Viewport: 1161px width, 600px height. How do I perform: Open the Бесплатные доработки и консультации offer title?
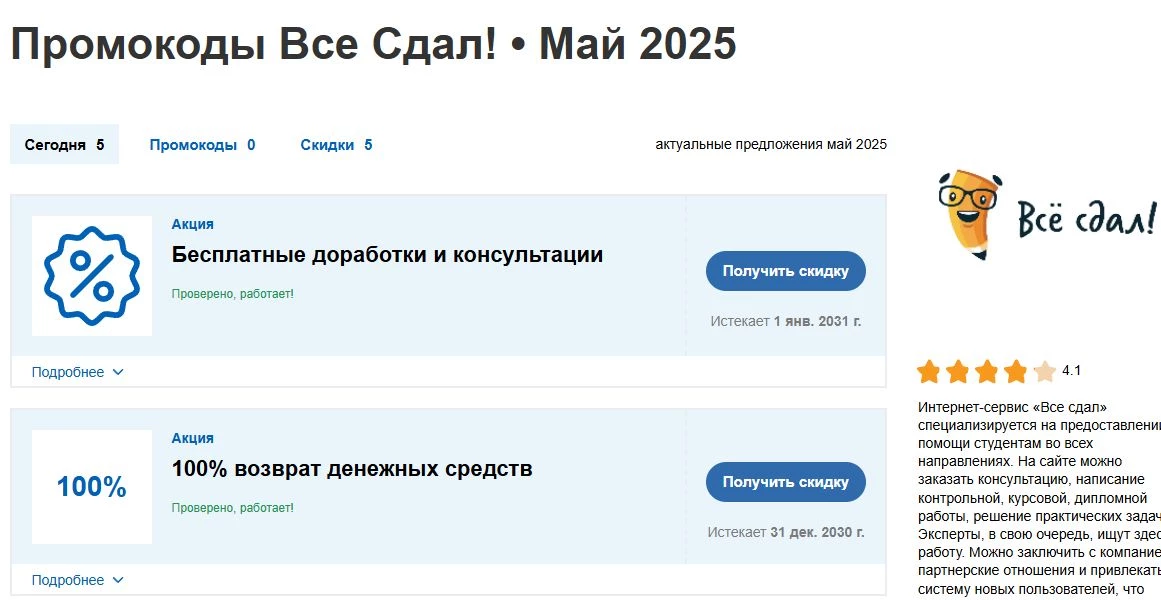point(388,254)
